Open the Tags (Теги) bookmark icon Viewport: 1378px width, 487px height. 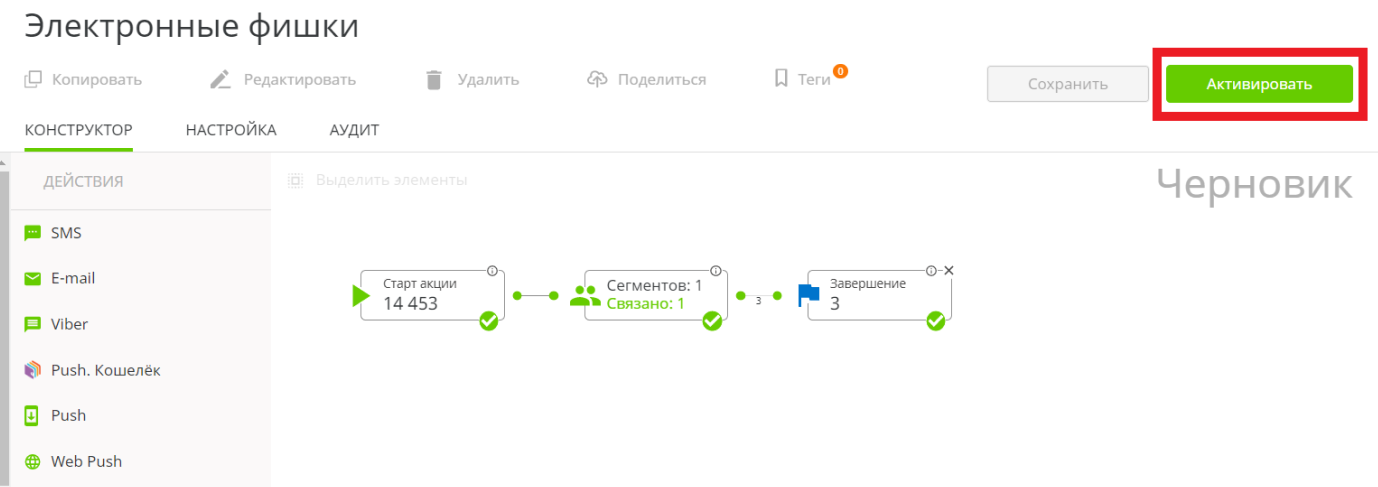[x=782, y=79]
